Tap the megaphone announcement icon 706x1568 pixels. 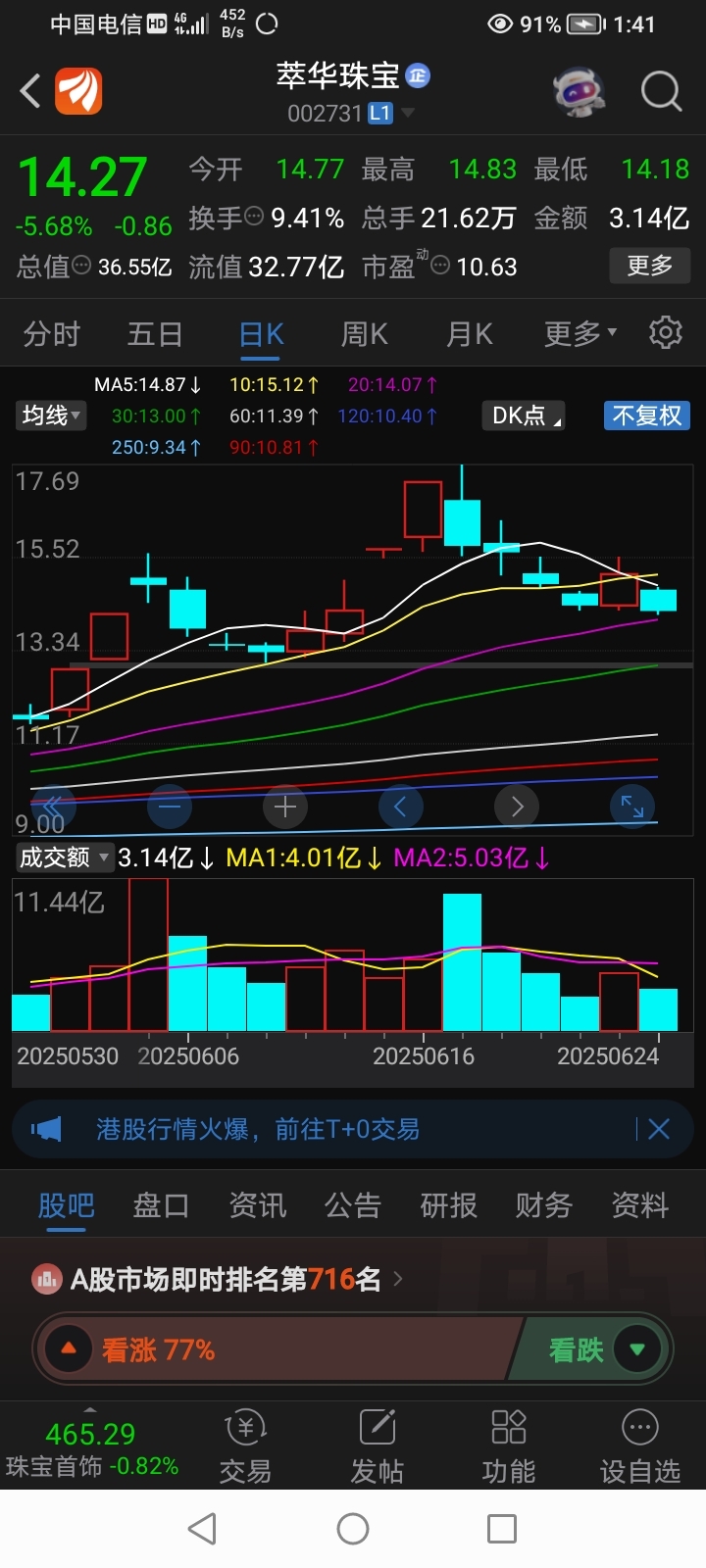[x=46, y=1129]
